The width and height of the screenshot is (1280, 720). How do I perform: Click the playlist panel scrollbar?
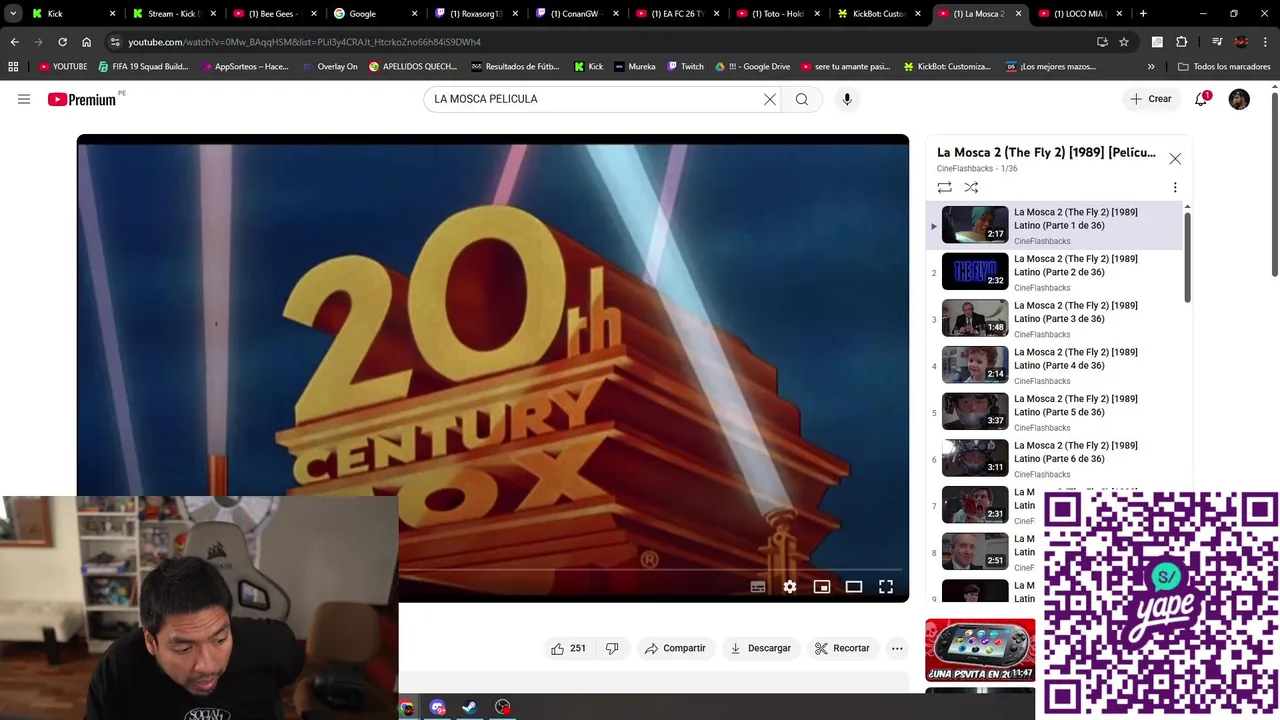1187,255
